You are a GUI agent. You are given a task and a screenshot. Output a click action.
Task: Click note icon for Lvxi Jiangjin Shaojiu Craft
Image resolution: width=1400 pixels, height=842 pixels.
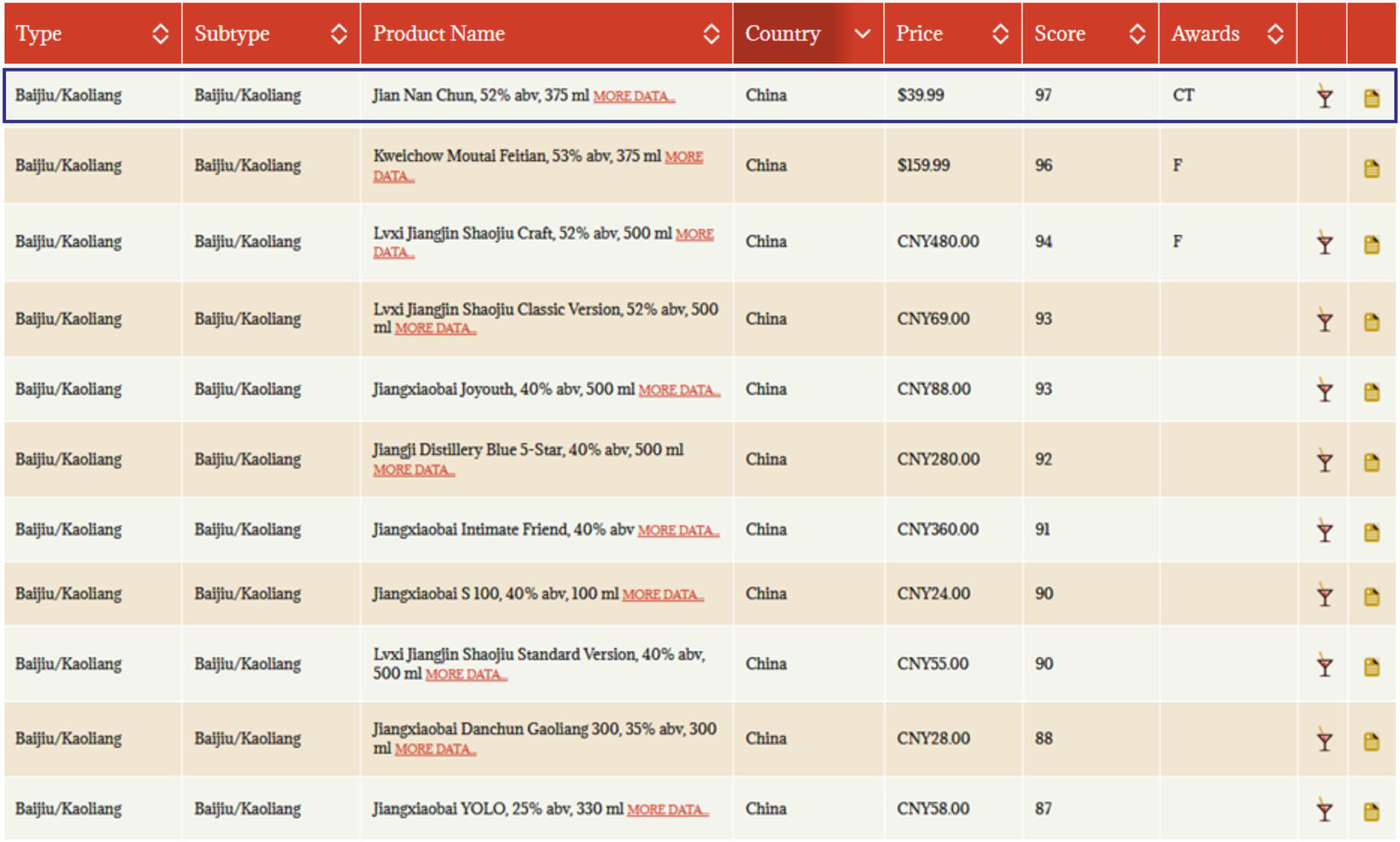[1371, 244]
